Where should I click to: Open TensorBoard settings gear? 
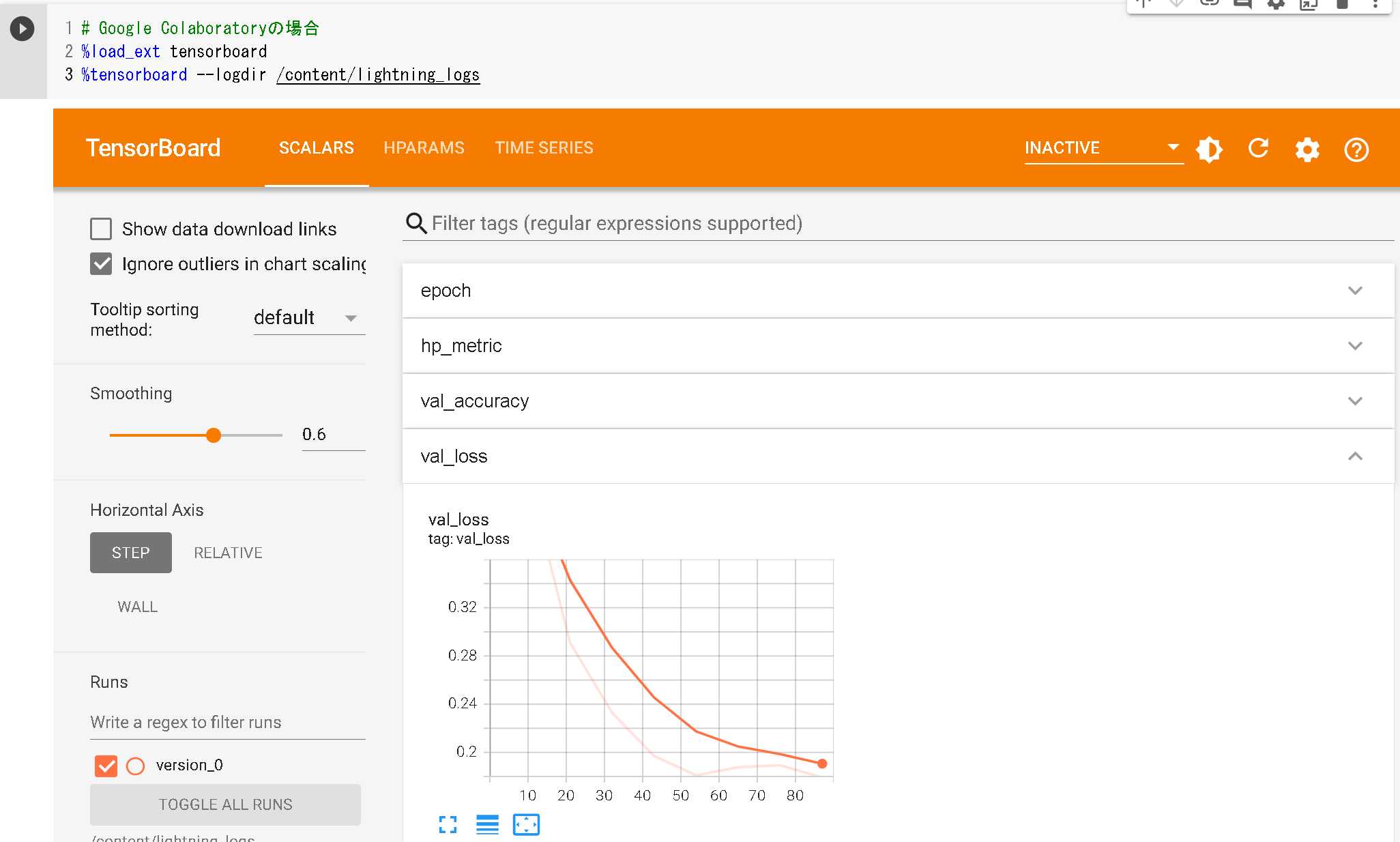click(x=1307, y=149)
